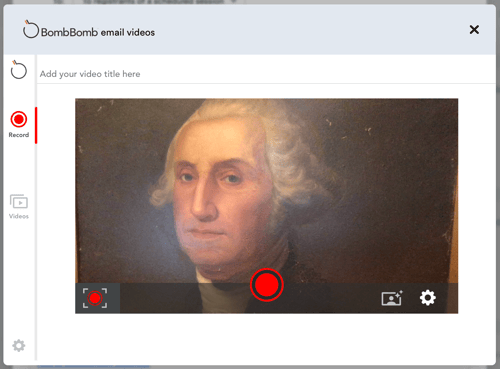Click the BombBomb logo in the header

tap(31, 29)
